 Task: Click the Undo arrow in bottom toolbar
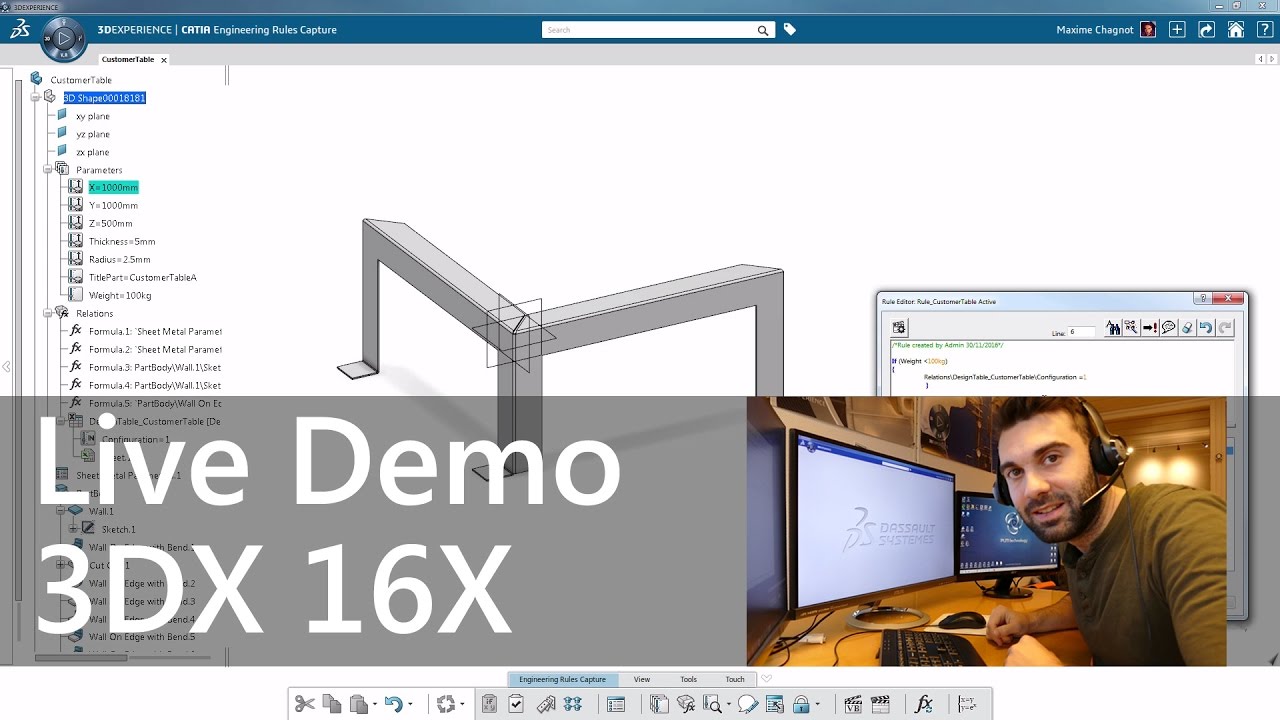394,704
